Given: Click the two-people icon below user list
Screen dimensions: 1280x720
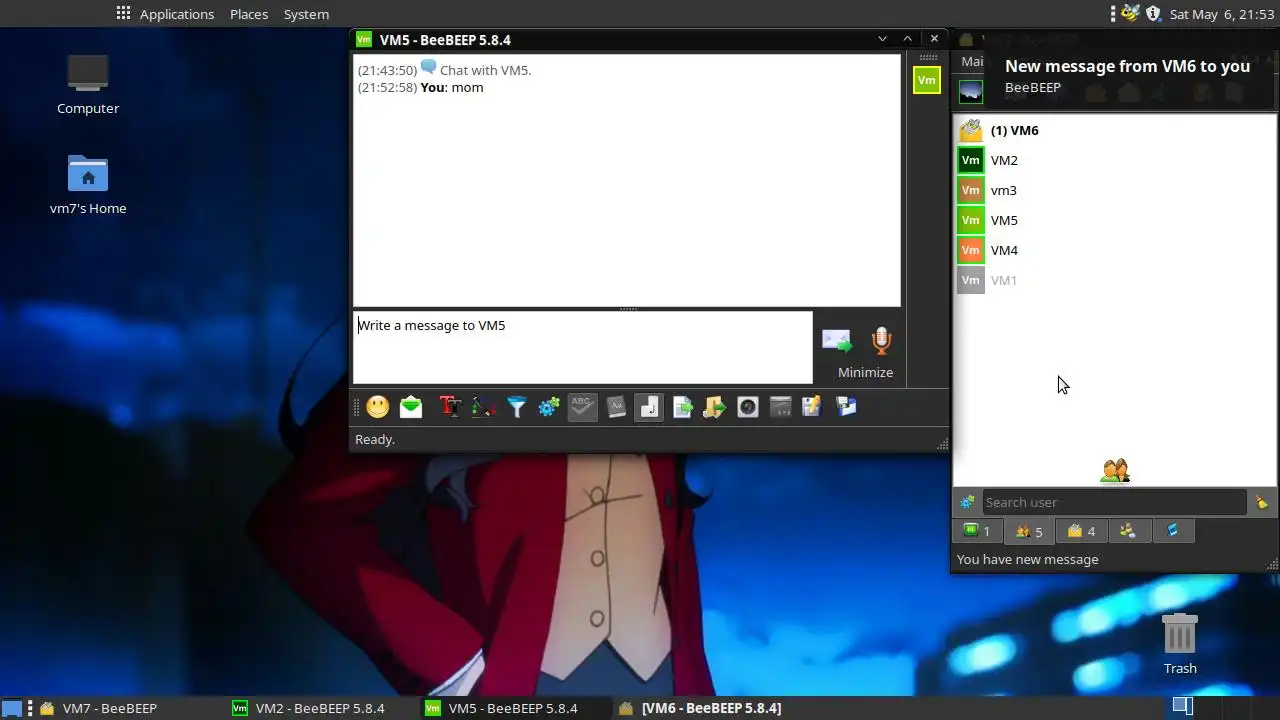Looking at the screenshot, I should pyautogui.click(x=1115, y=470).
